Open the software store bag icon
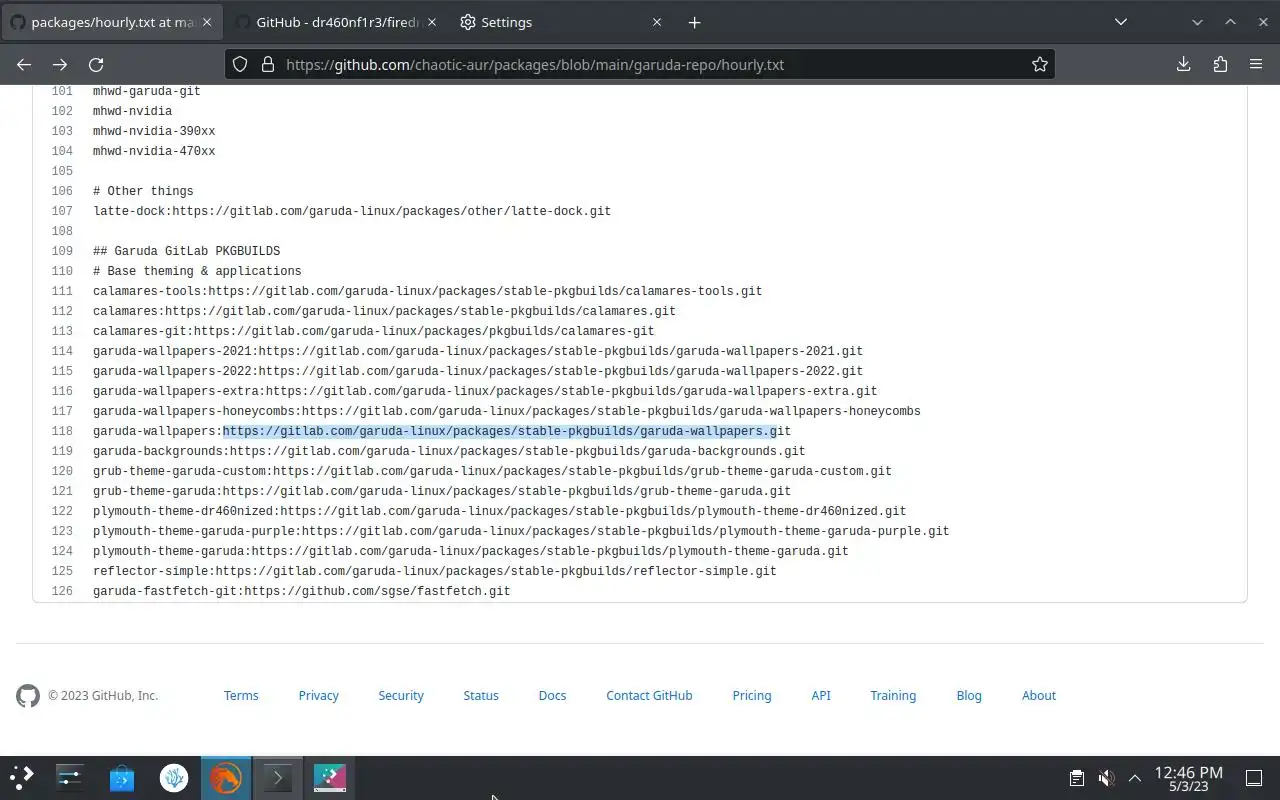 click(122, 777)
